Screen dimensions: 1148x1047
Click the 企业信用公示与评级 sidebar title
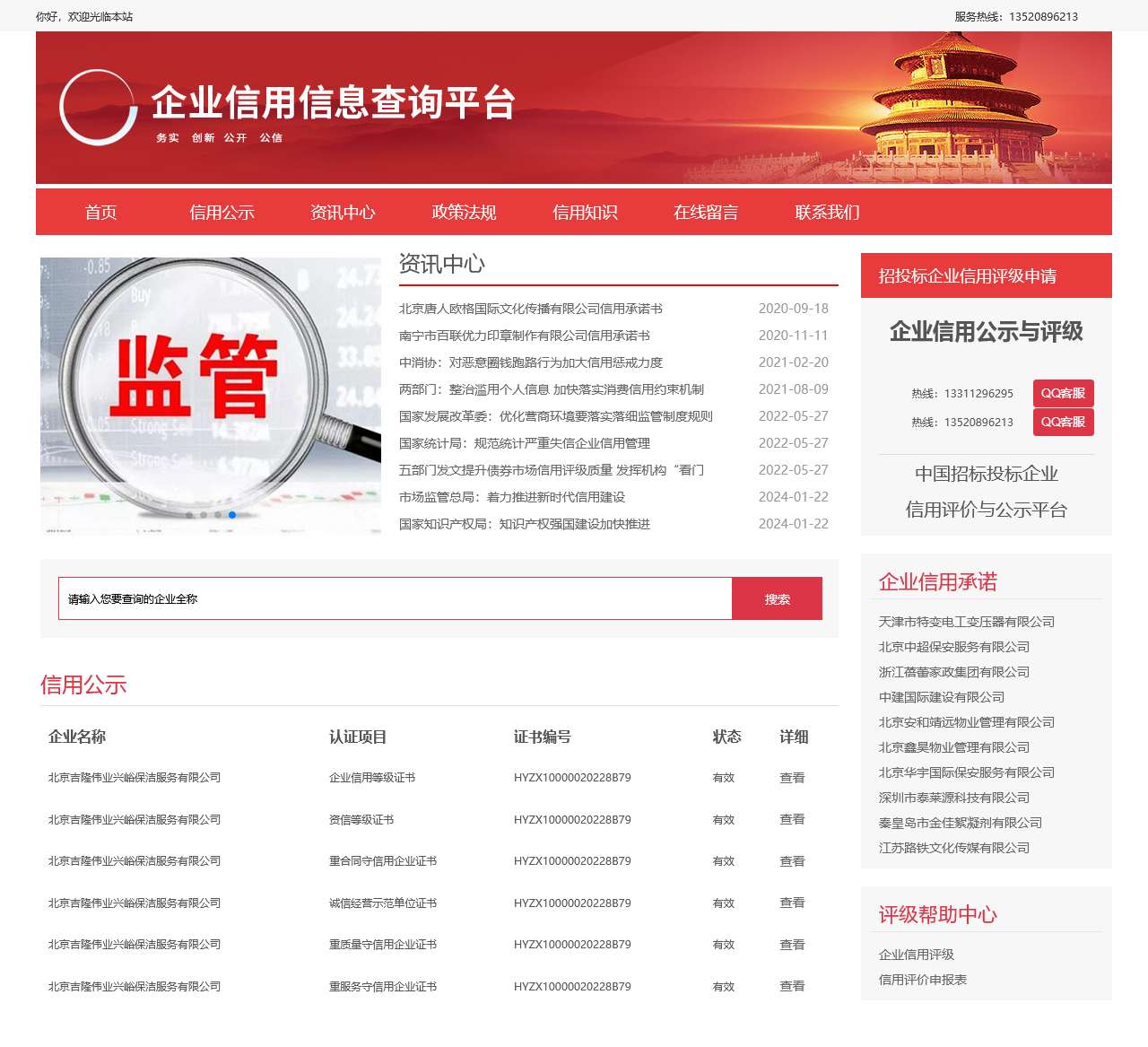tap(987, 332)
